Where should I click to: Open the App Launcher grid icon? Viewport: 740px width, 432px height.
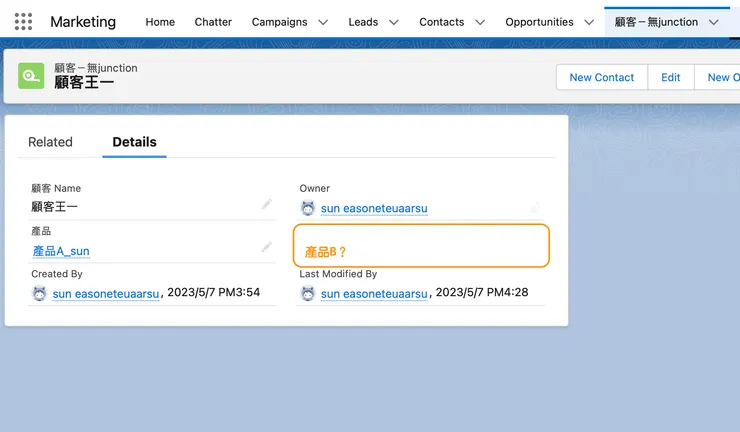(x=24, y=21)
